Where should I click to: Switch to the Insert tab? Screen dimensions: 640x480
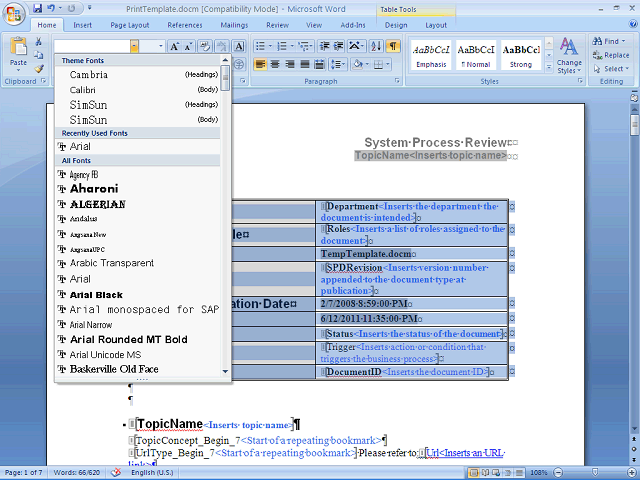point(82,25)
